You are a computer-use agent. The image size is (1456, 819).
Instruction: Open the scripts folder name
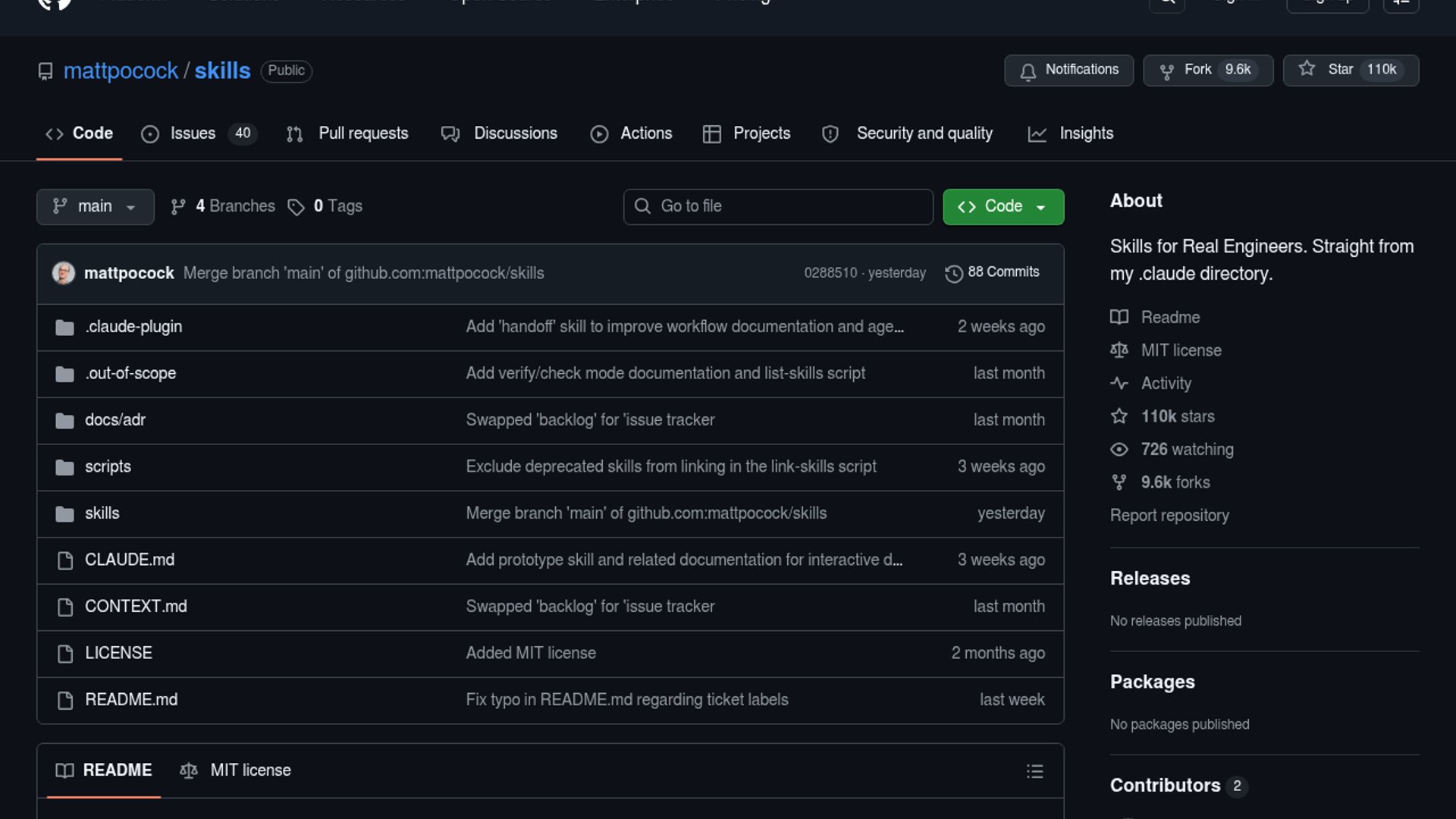point(108,466)
